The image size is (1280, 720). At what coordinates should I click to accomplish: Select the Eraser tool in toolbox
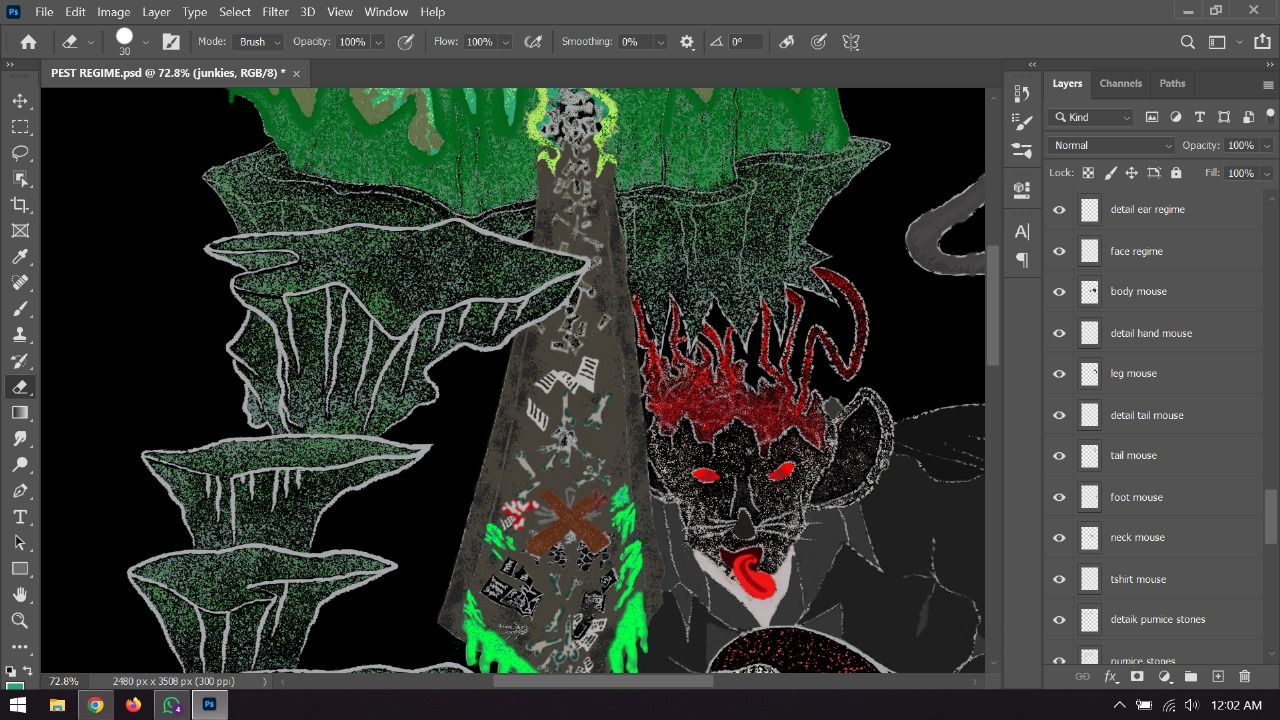pyautogui.click(x=20, y=387)
